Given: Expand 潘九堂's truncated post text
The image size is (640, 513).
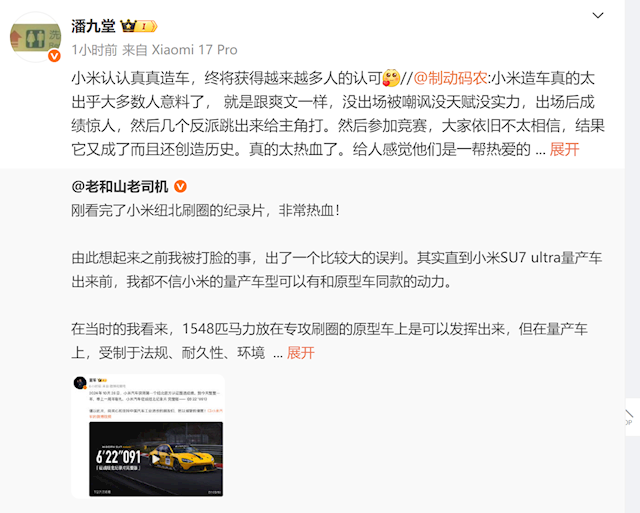Looking at the screenshot, I should [564, 149].
